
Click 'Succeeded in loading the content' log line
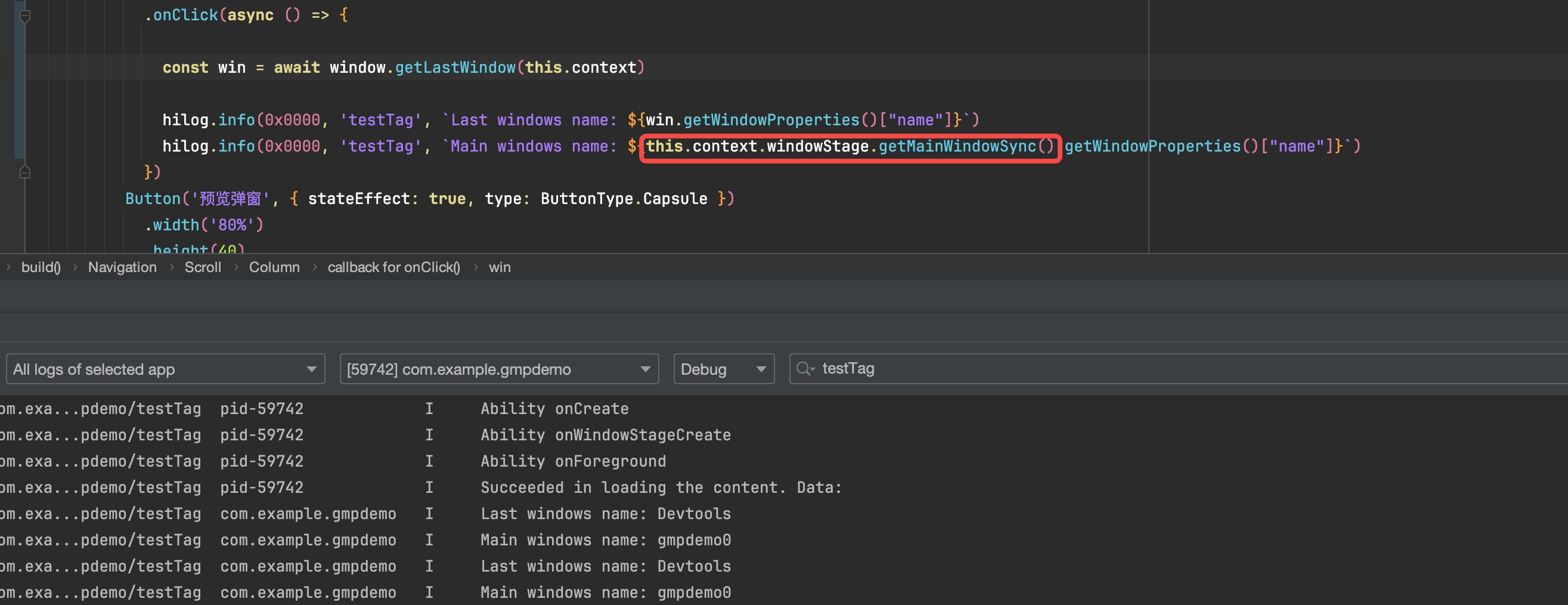661,487
